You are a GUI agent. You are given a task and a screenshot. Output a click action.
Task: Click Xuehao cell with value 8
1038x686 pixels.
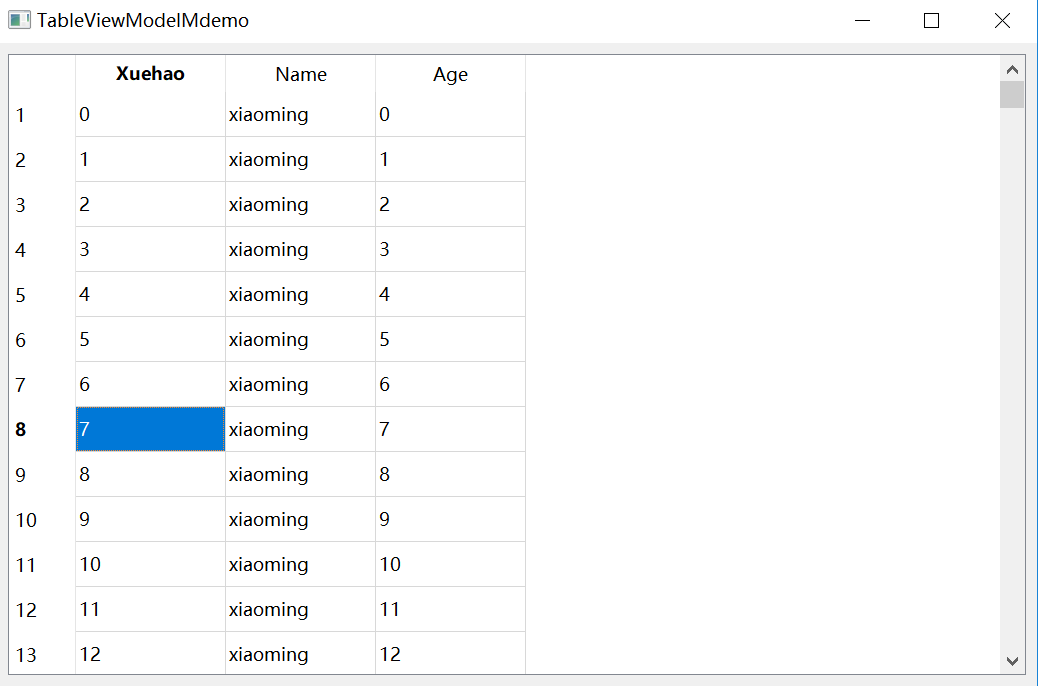(150, 475)
